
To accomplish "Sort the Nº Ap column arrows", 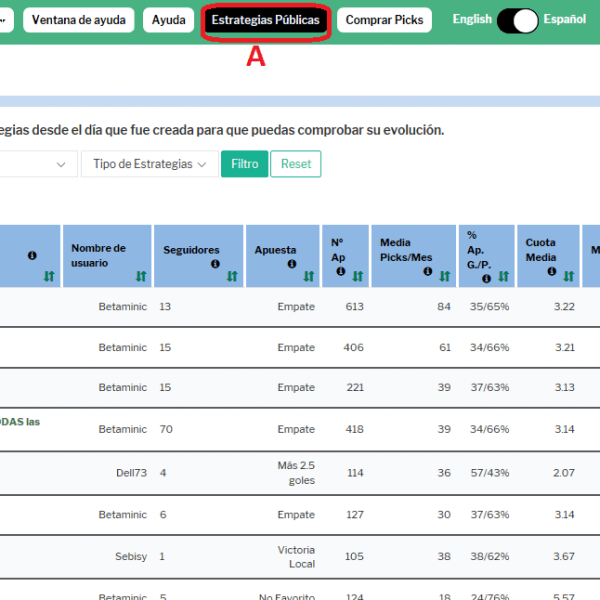I will point(358,276).
